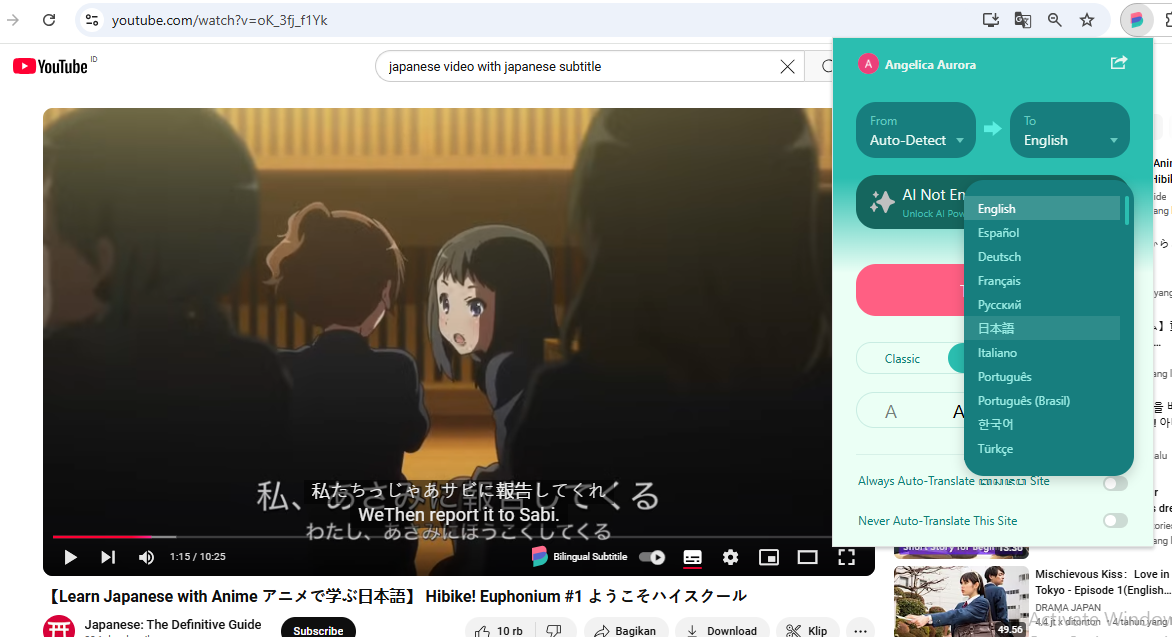This screenshot has height=637, width=1172.
Task: Enter fullscreen using the fullscreen icon
Action: pos(846,557)
